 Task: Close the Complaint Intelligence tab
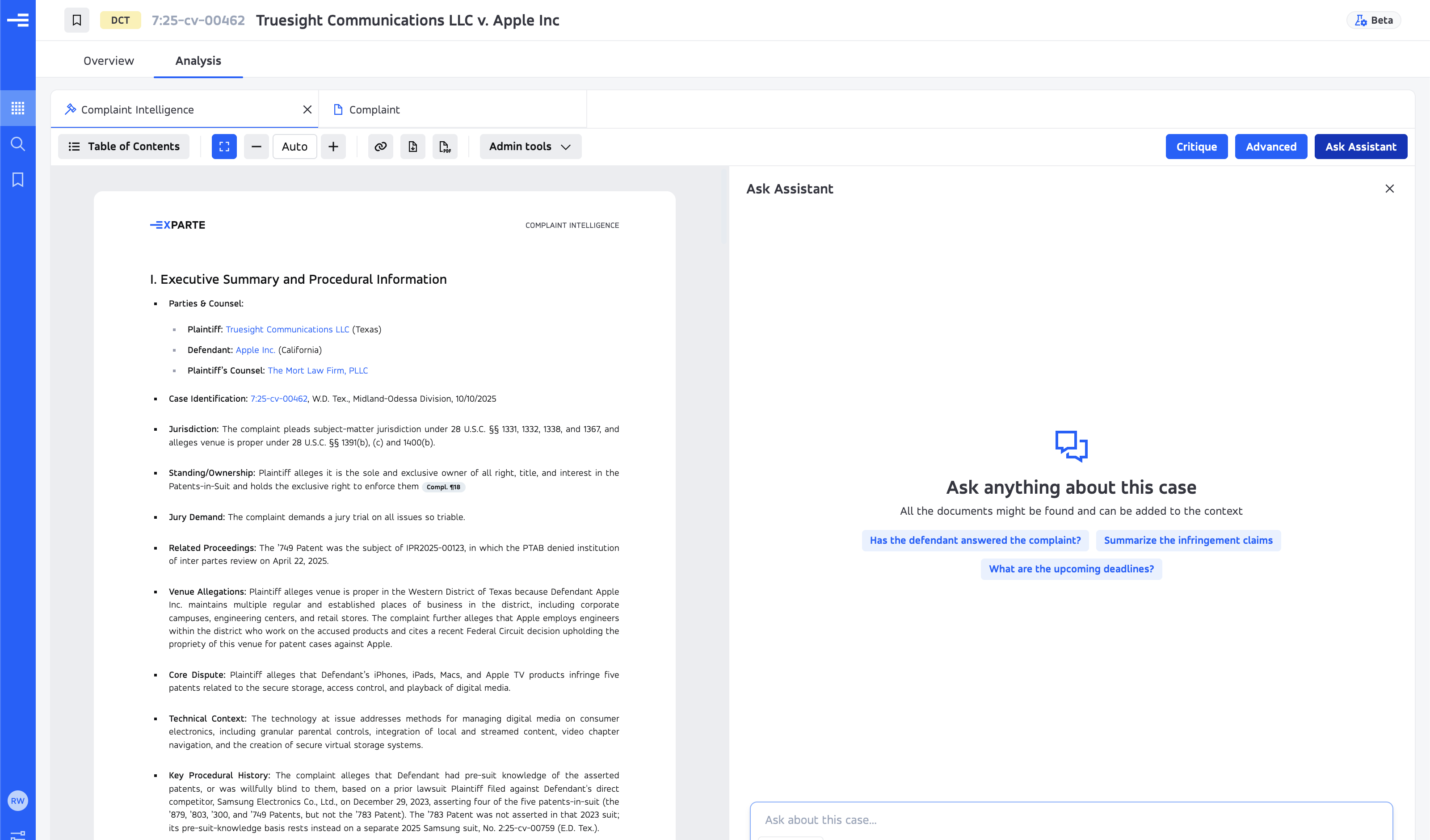pyautogui.click(x=307, y=109)
